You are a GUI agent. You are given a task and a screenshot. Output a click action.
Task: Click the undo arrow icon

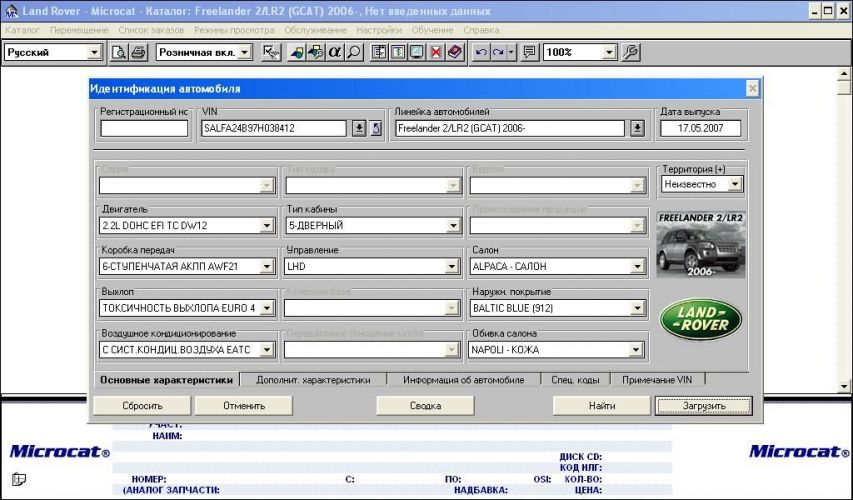click(480, 52)
